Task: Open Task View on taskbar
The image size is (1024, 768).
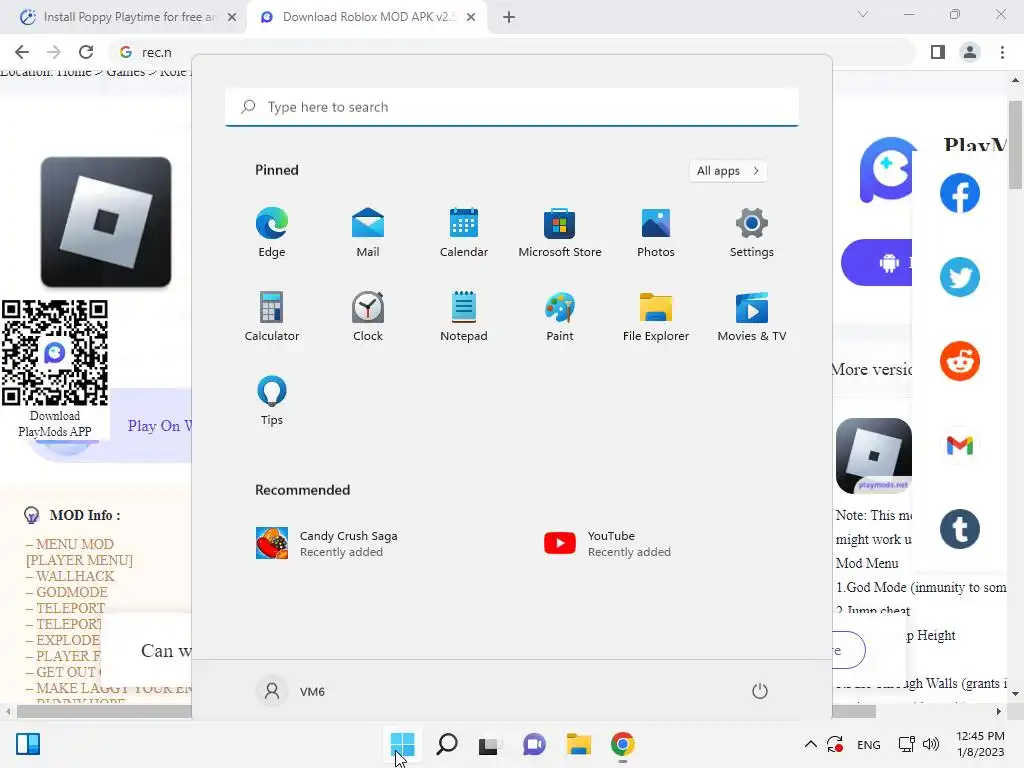Action: tap(490, 744)
